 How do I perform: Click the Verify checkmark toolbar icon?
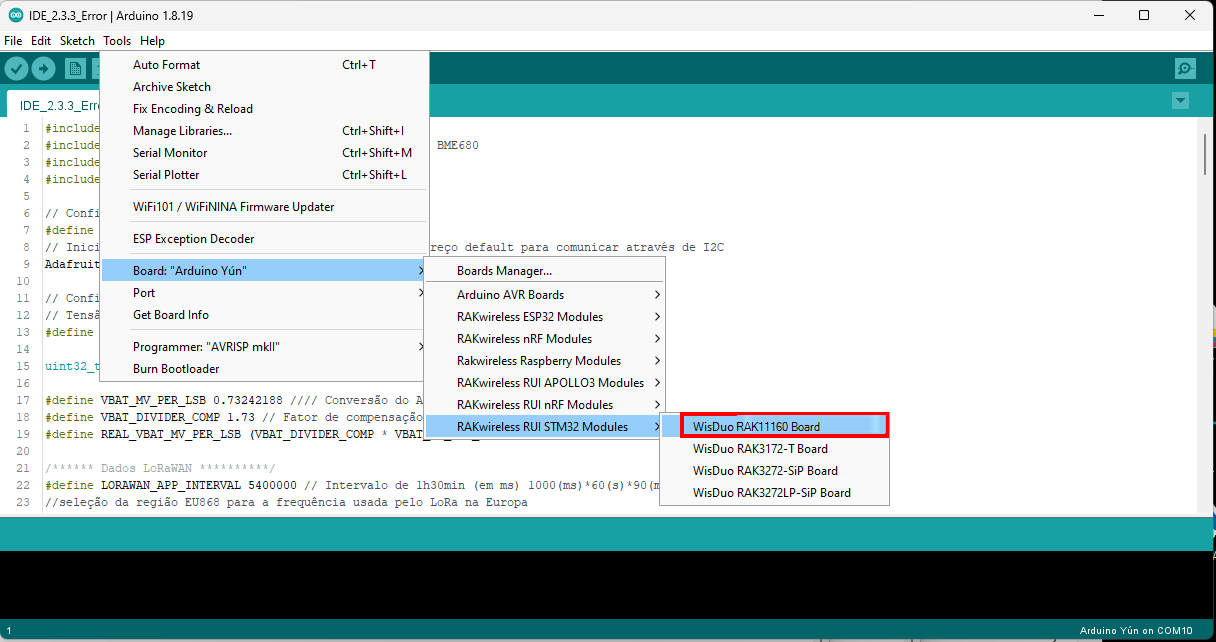pyautogui.click(x=16, y=68)
